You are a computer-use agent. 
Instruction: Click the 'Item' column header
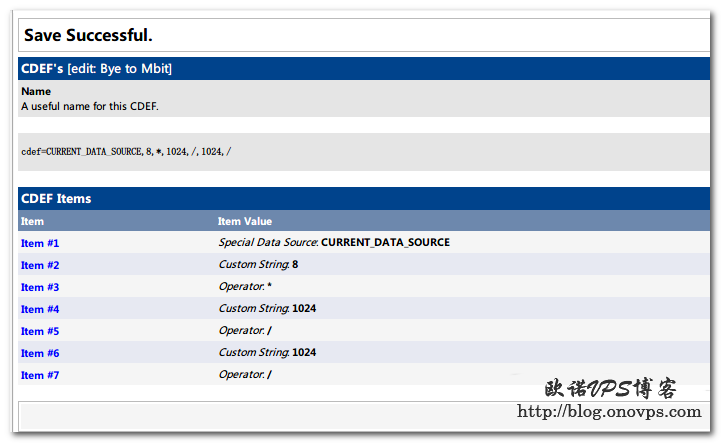(x=32, y=221)
